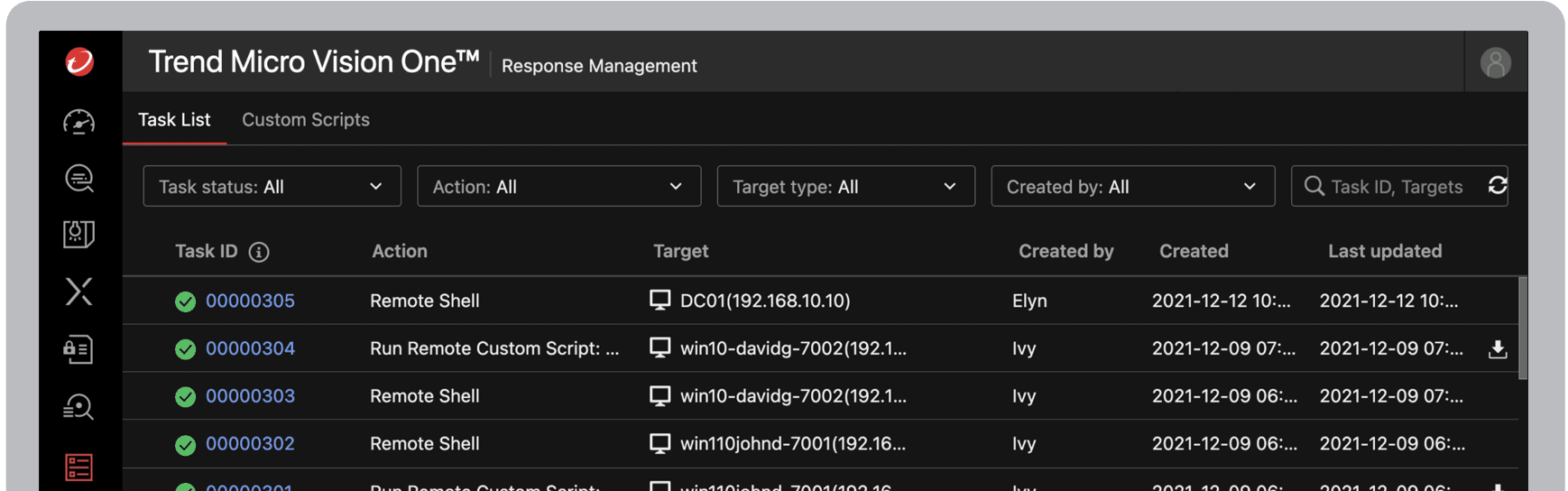Select created date 2021-12-12 in row 00000305
Image resolution: width=1568 pixels, height=491 pixels.
click(1222, 301)
